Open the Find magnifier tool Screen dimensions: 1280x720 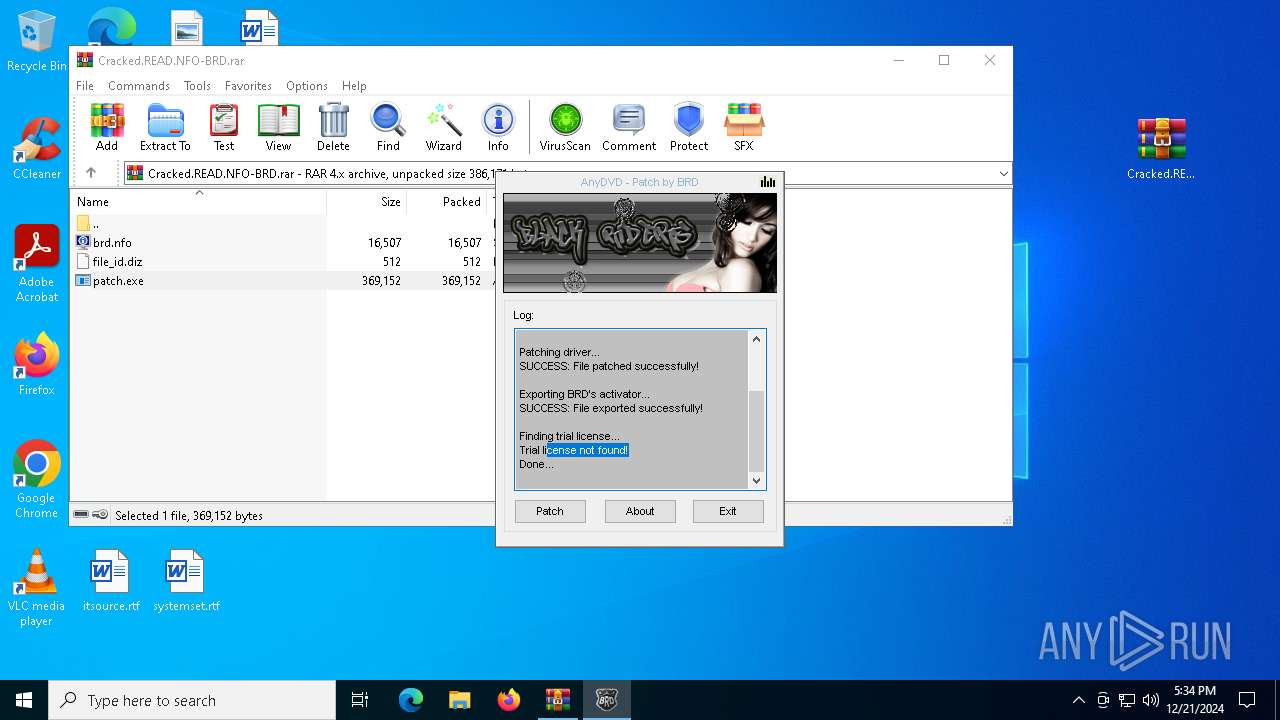point(388,127)
